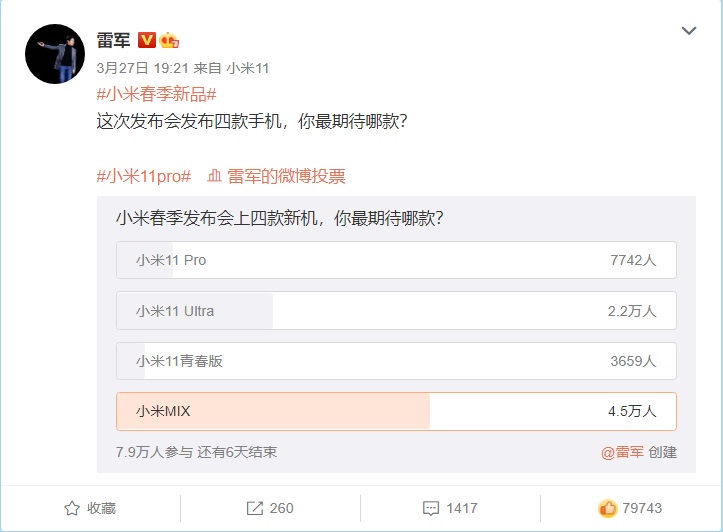Select the 小米MIX poll option
Screen dimensions: 723x532
pos(396,411)
